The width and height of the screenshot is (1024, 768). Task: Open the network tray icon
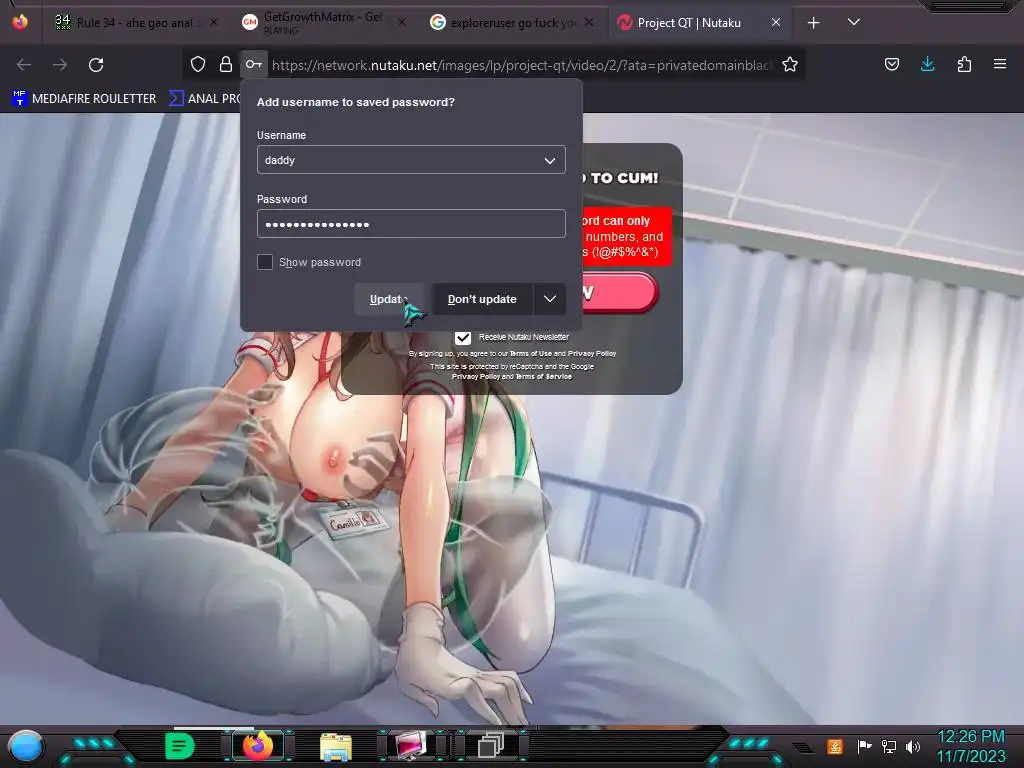[x=888, y=746]
